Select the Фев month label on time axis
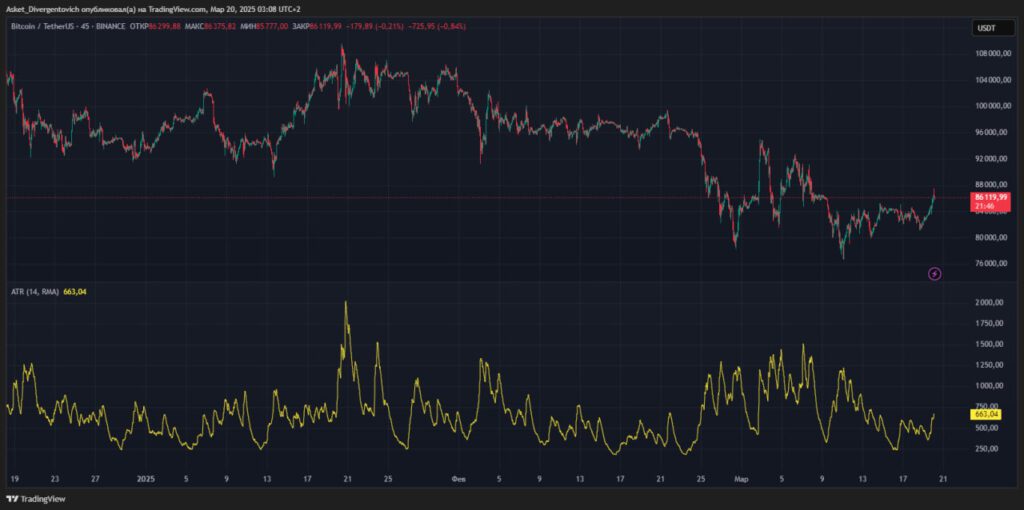1024x510 pixels. (x=459, y=478)
